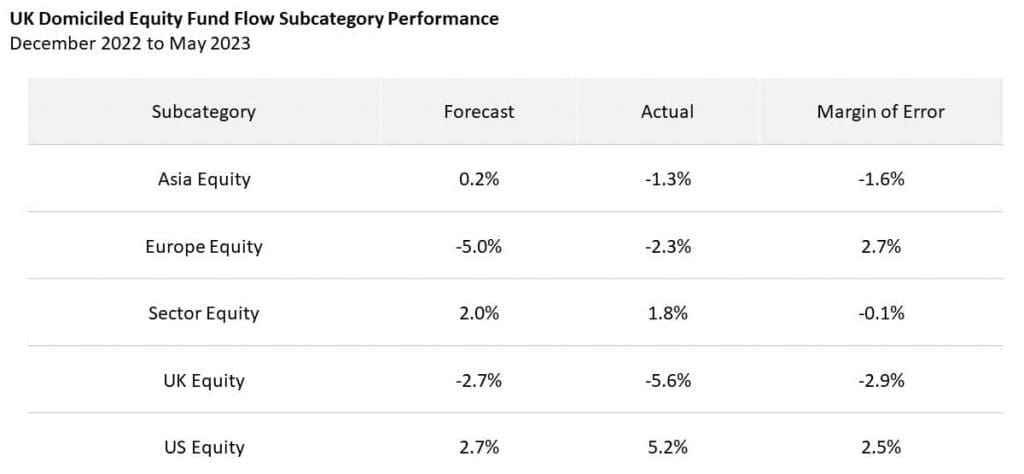Click the Actual column header
This screenshot has height=474, width=1024.
667,112
